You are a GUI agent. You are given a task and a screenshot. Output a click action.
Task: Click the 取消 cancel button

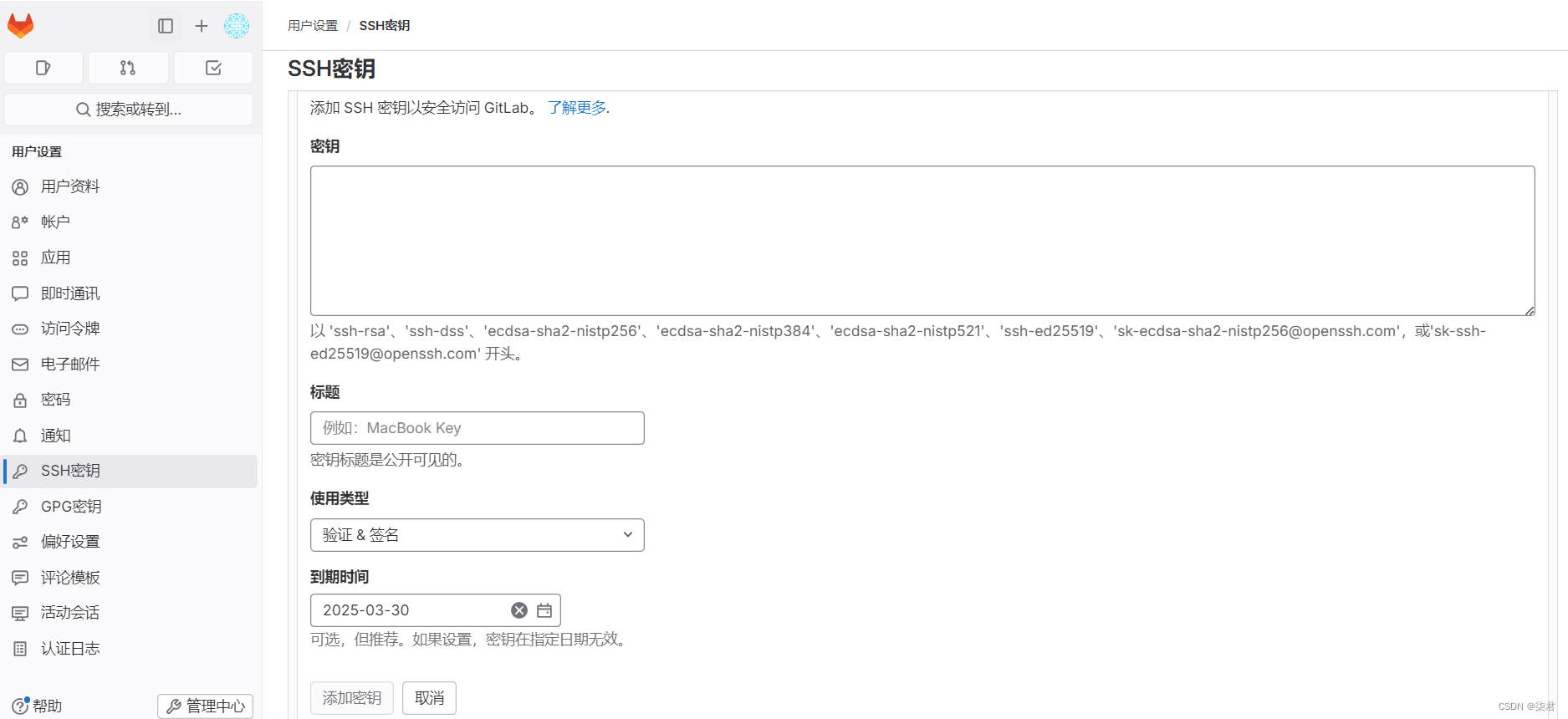[x=430, y=698]
